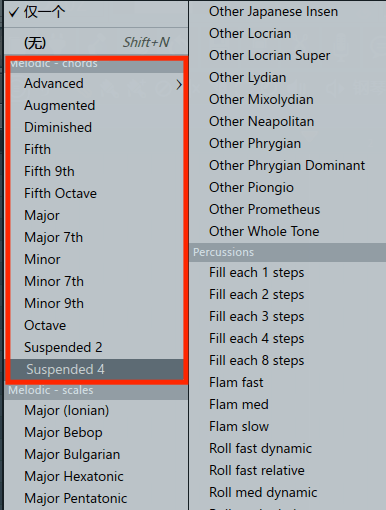Toggle the checked 仅一个 option
Viewport: 386px width, 510px height.
(x=96, y=13)
